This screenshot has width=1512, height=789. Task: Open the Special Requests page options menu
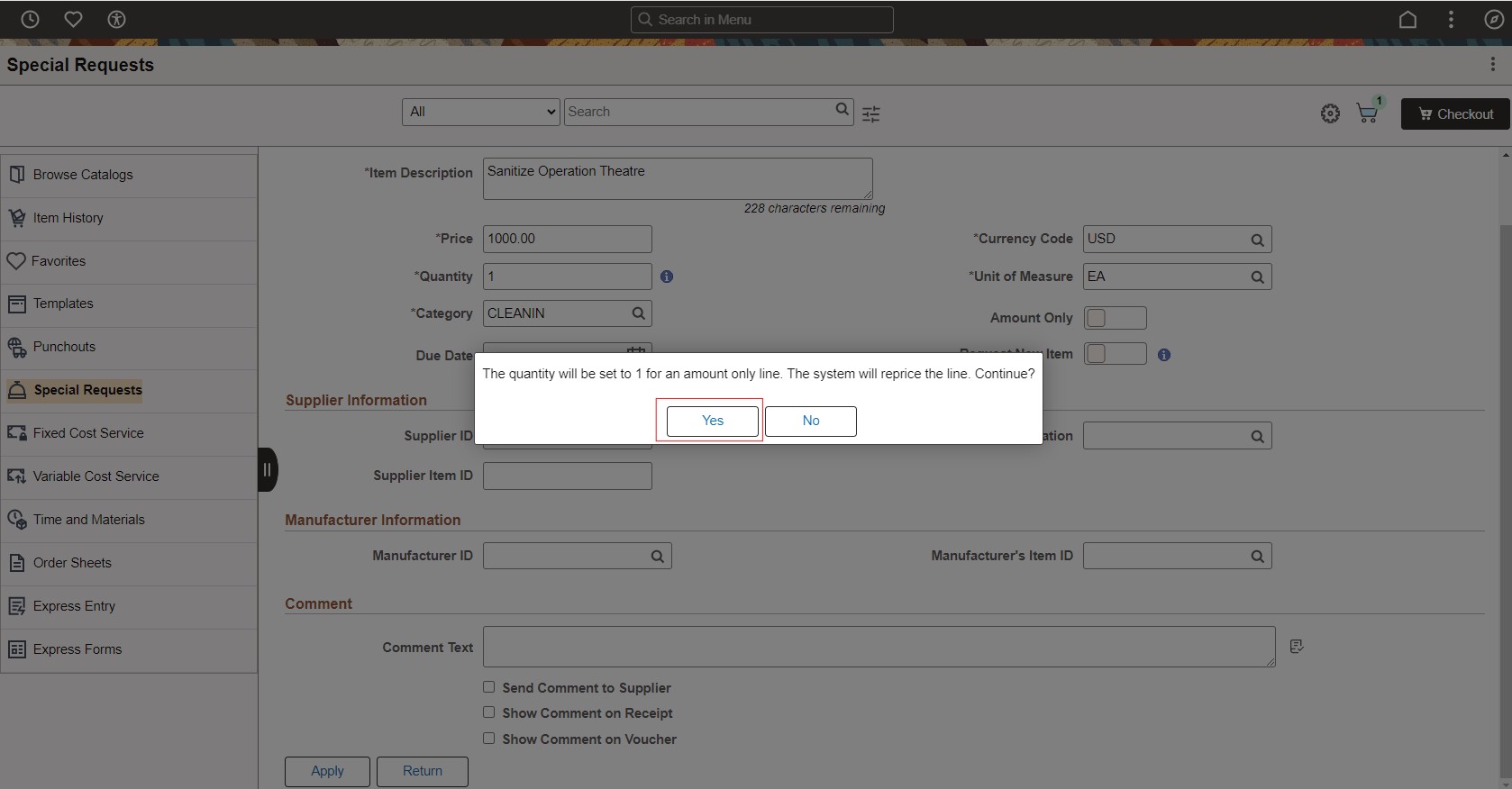click(1492, 64)
